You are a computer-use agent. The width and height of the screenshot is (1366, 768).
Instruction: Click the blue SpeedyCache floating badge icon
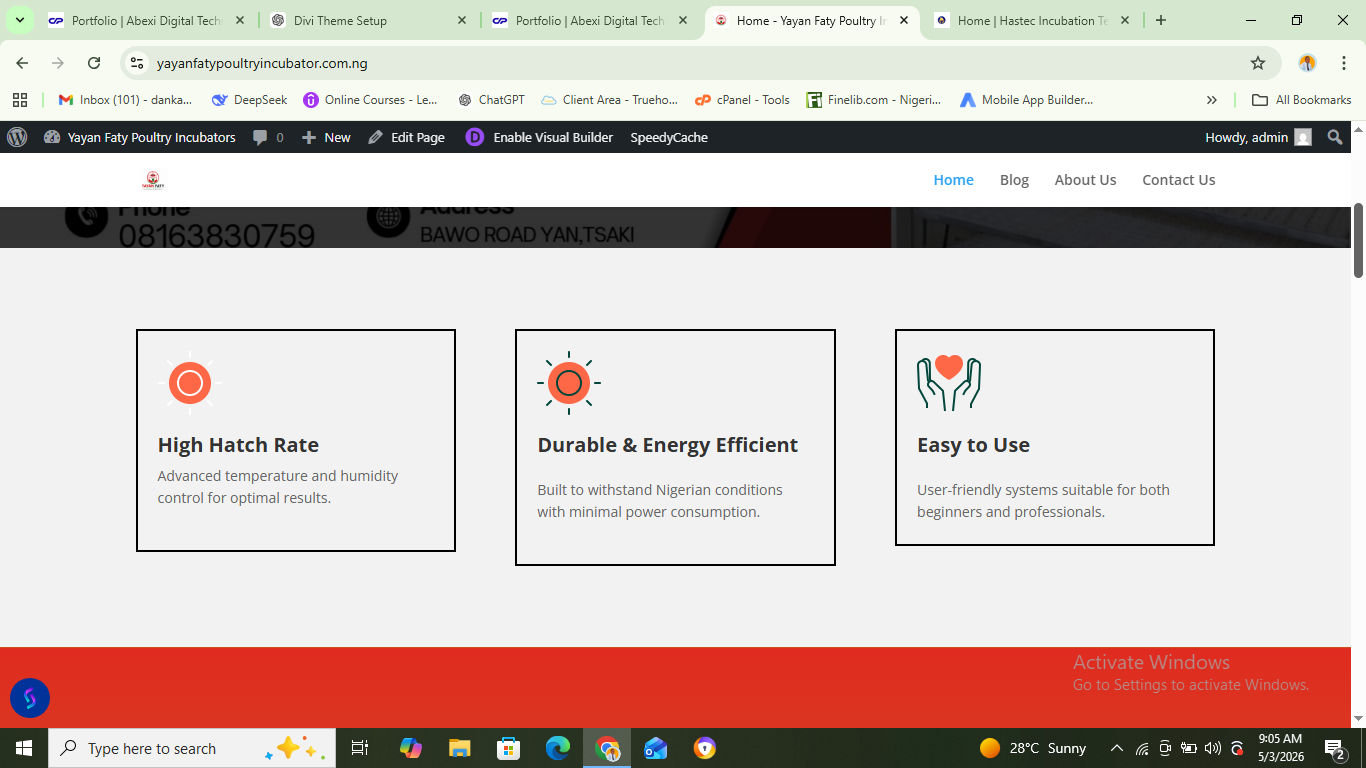point(30,698)
